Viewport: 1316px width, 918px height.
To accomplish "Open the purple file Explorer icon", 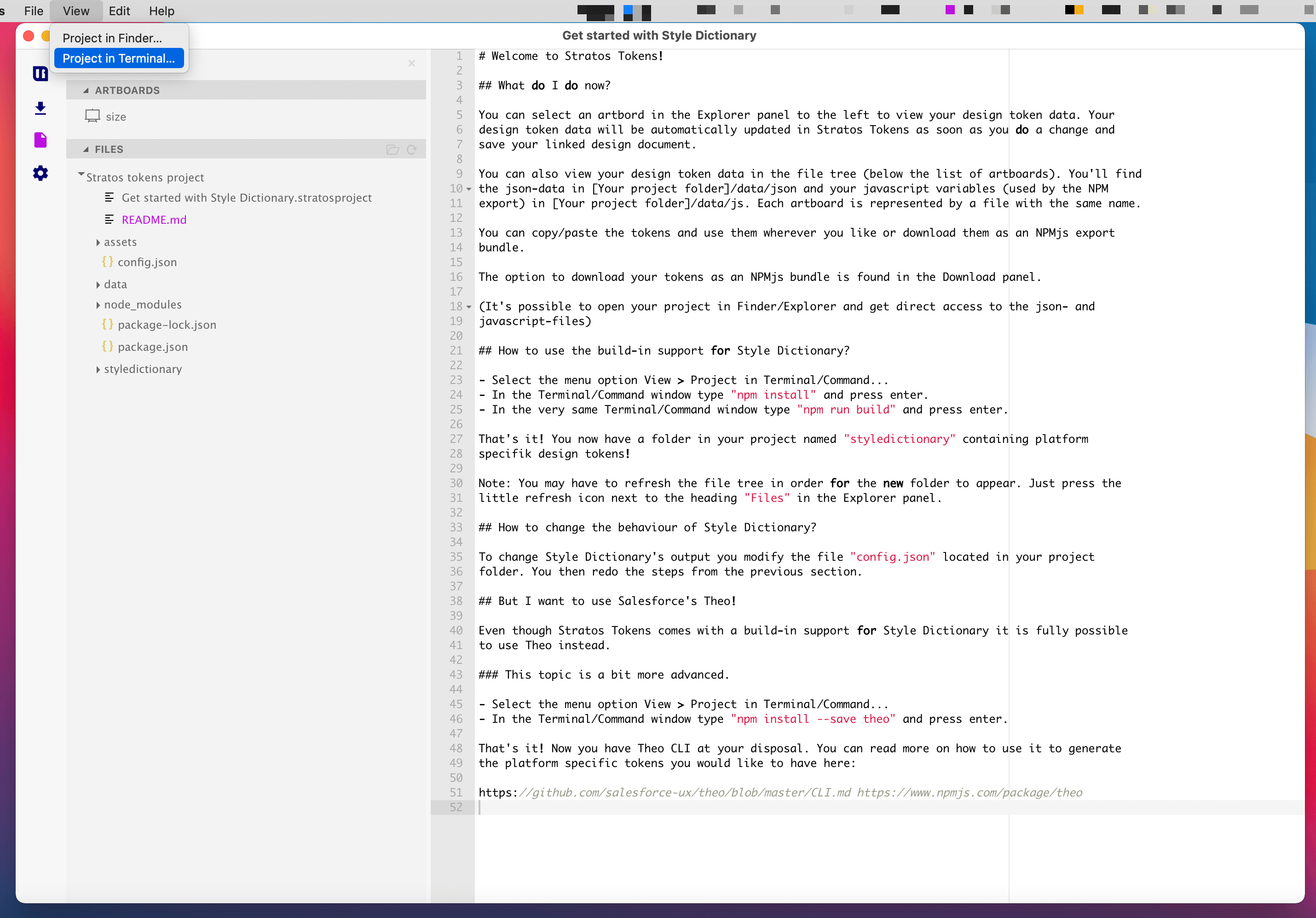I will (x=40, y=140).
